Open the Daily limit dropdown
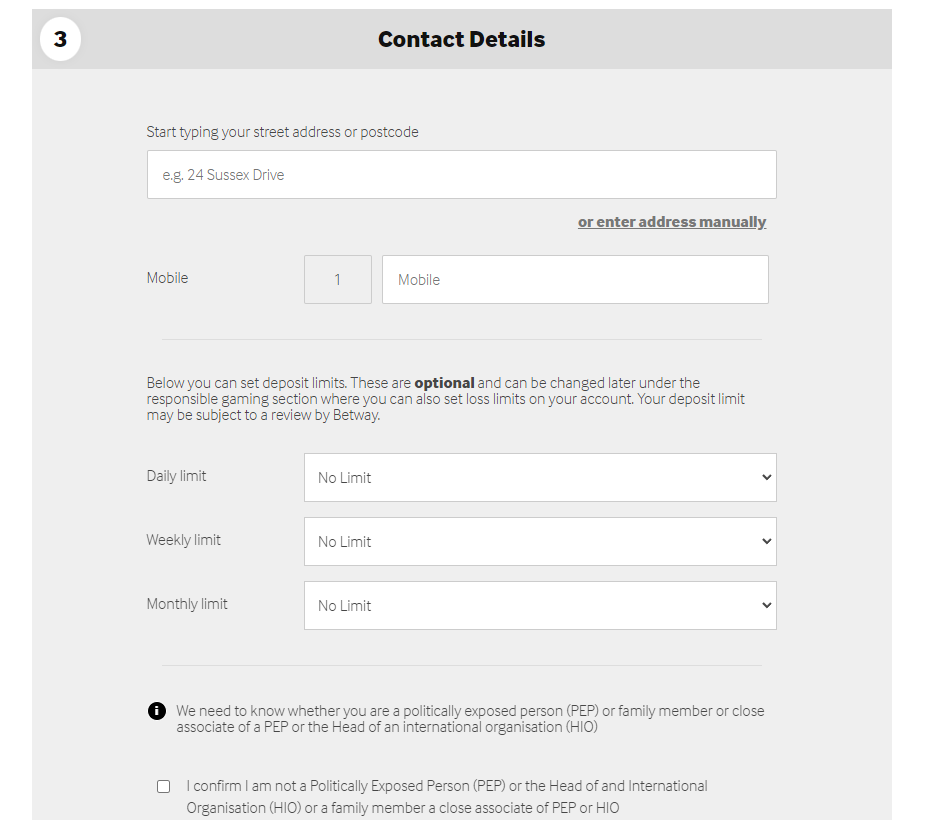This screenshot has width=944, height=820. 540,477
